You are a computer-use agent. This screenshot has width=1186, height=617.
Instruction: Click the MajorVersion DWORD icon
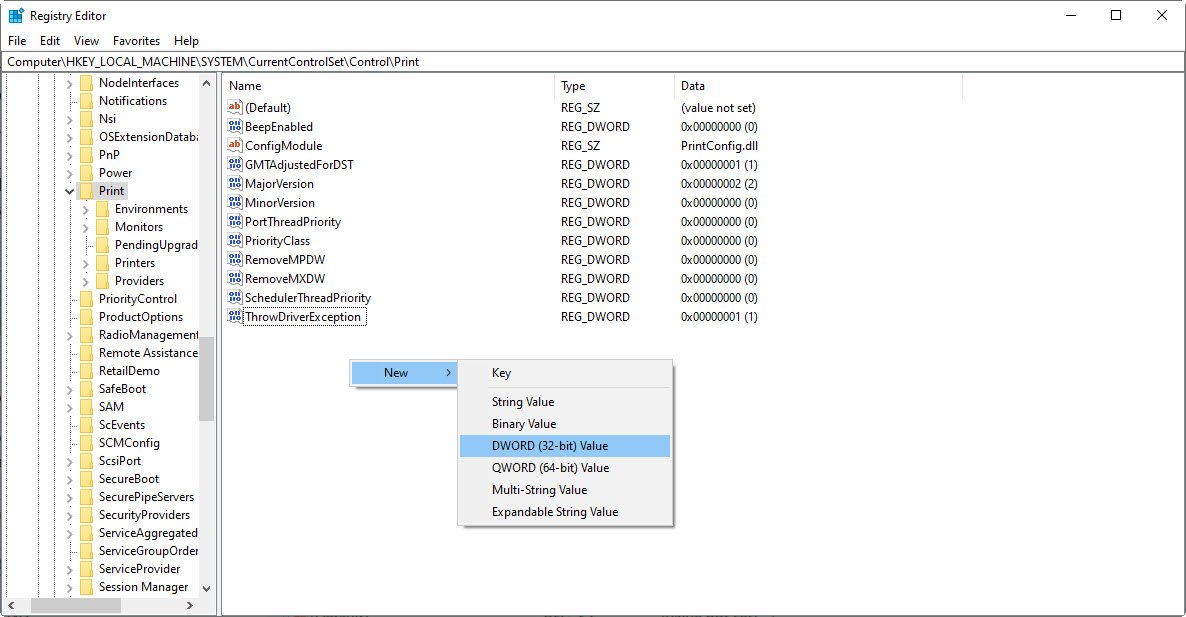[x=234, y=183]
